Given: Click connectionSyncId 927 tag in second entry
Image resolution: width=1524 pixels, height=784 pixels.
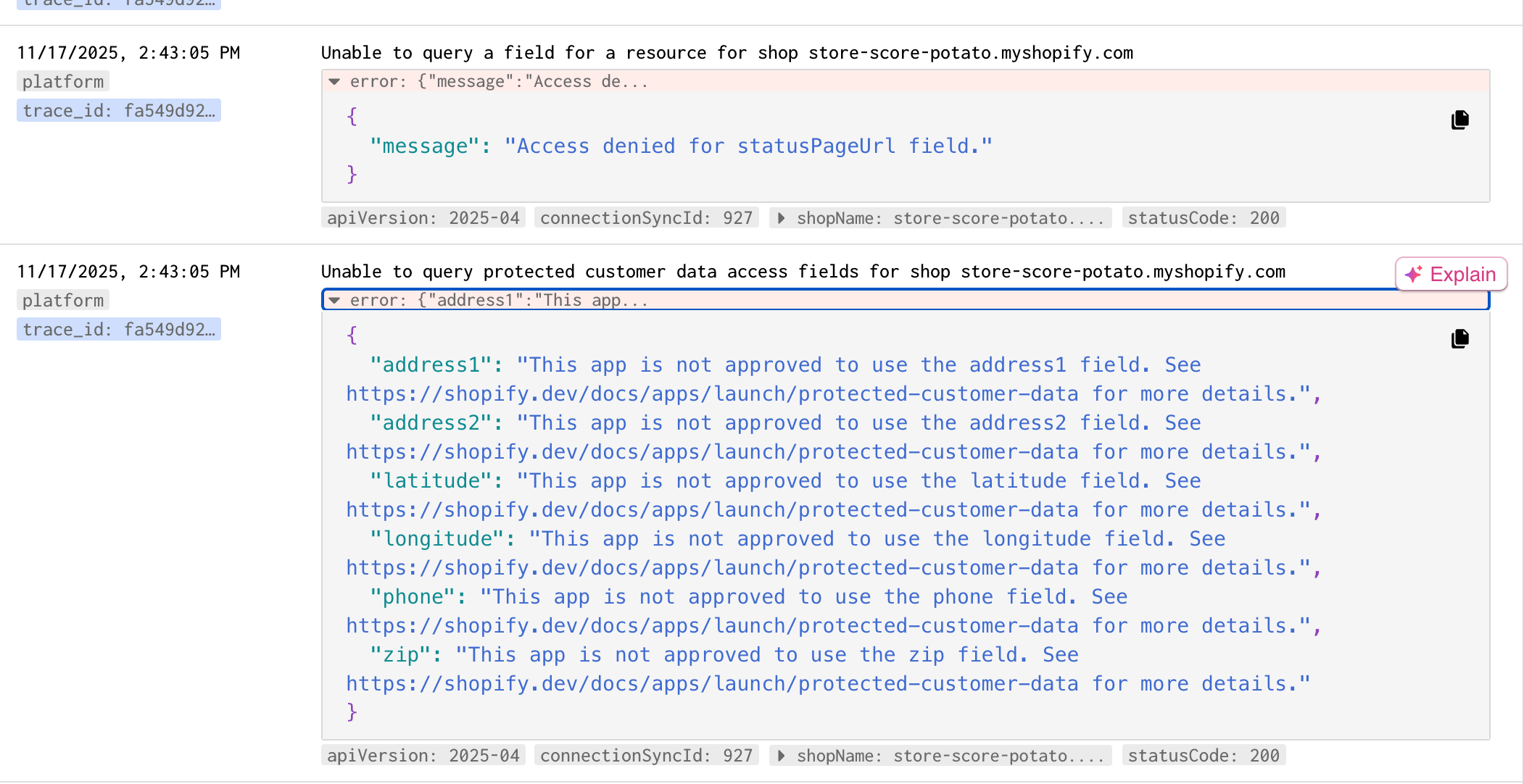Looking at the screenshot, I should tap(646, 756).
